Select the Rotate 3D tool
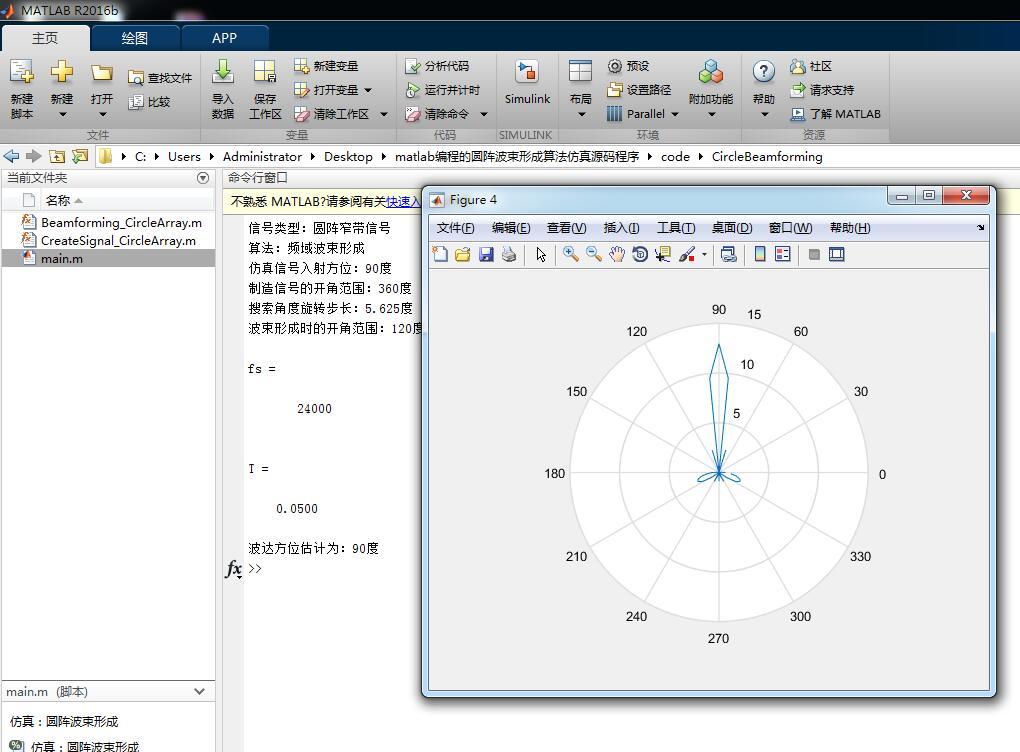Viewport: 1020px width, 752px height. pos(640,254)
